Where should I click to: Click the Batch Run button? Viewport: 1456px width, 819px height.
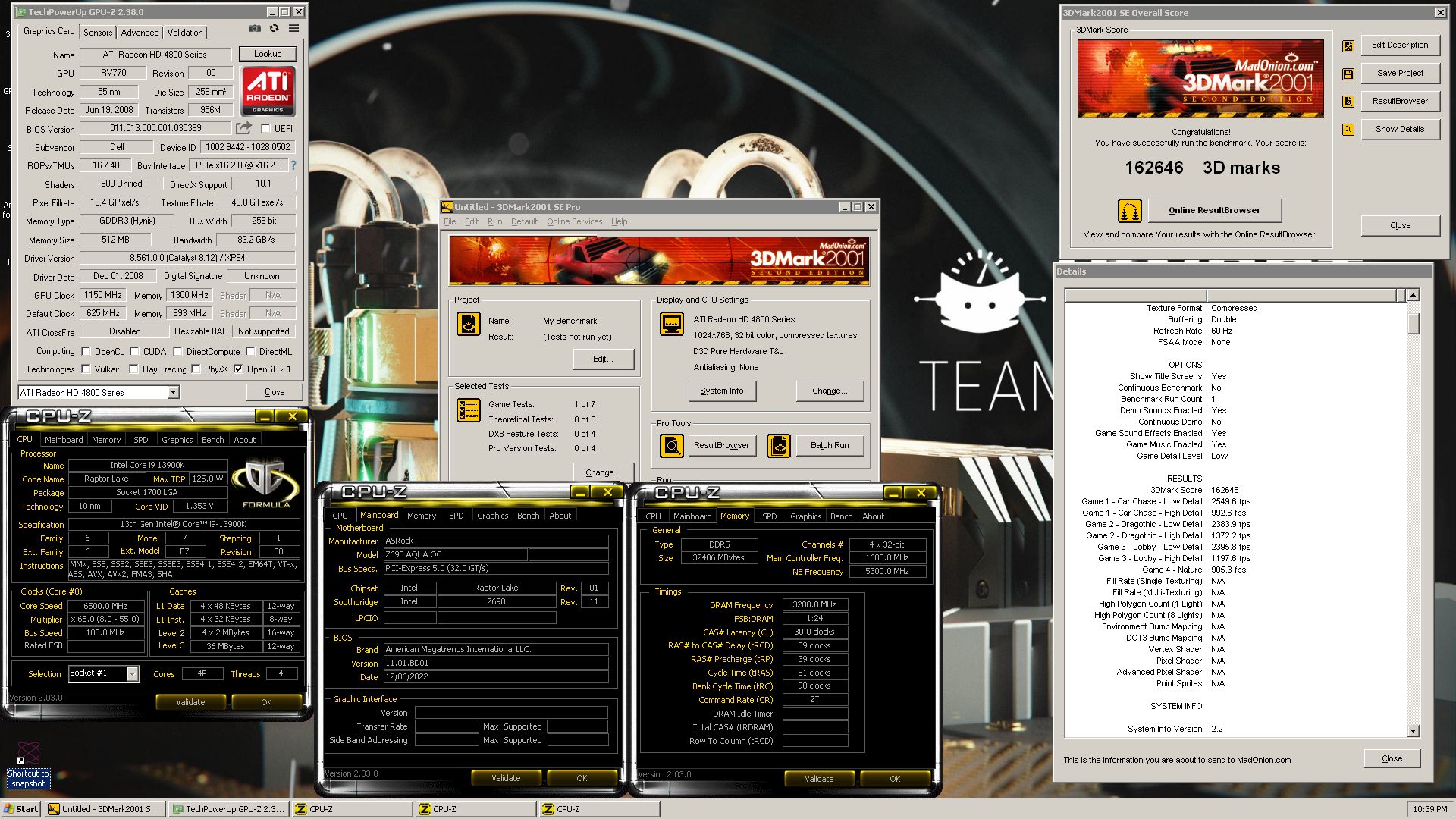point(830,446)
